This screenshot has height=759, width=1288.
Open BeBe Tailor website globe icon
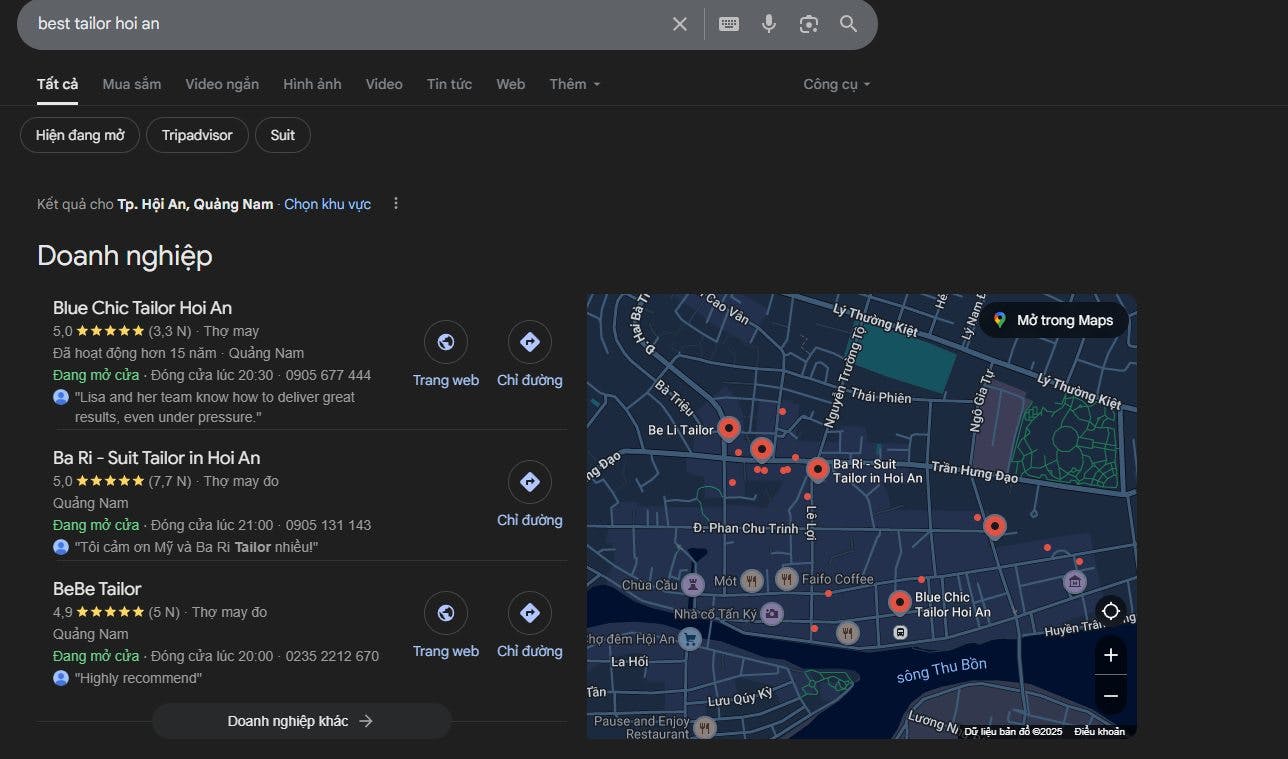pyautogui.click(x=446, y=613)
